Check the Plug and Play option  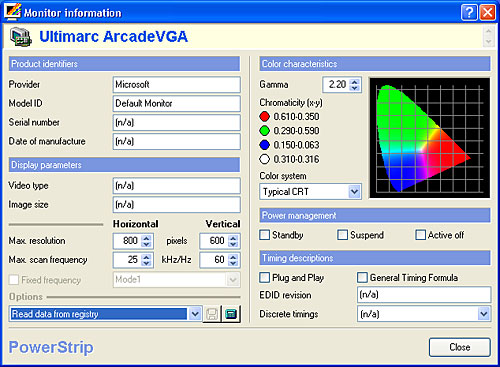point(265,277)
